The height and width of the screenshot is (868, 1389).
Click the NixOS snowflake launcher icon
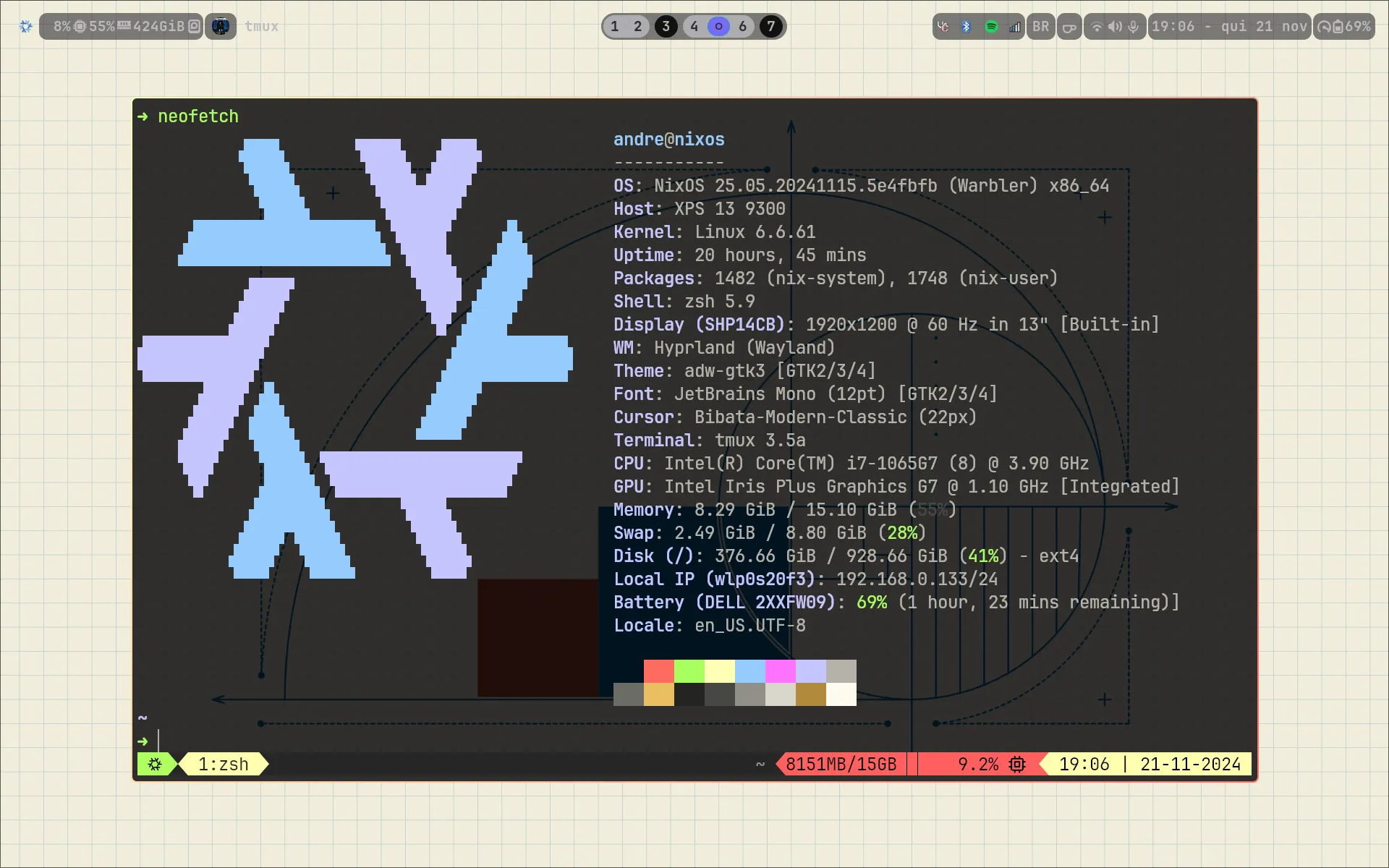[x=26, y=27]
